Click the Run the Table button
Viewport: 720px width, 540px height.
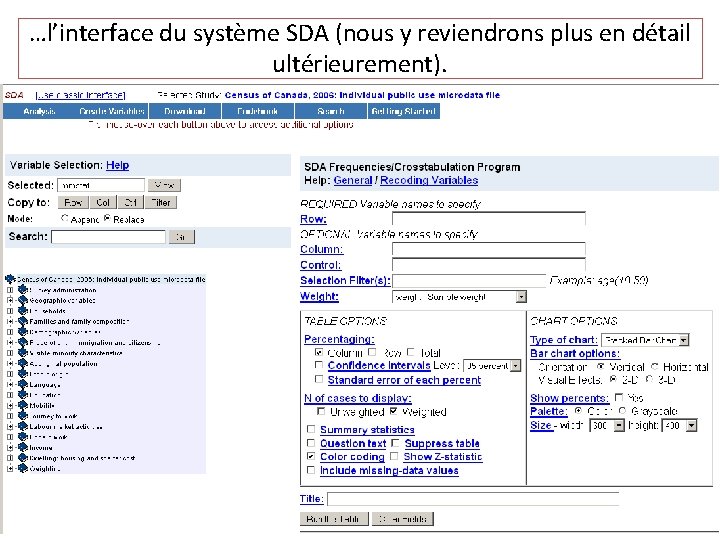click(334, 519)
